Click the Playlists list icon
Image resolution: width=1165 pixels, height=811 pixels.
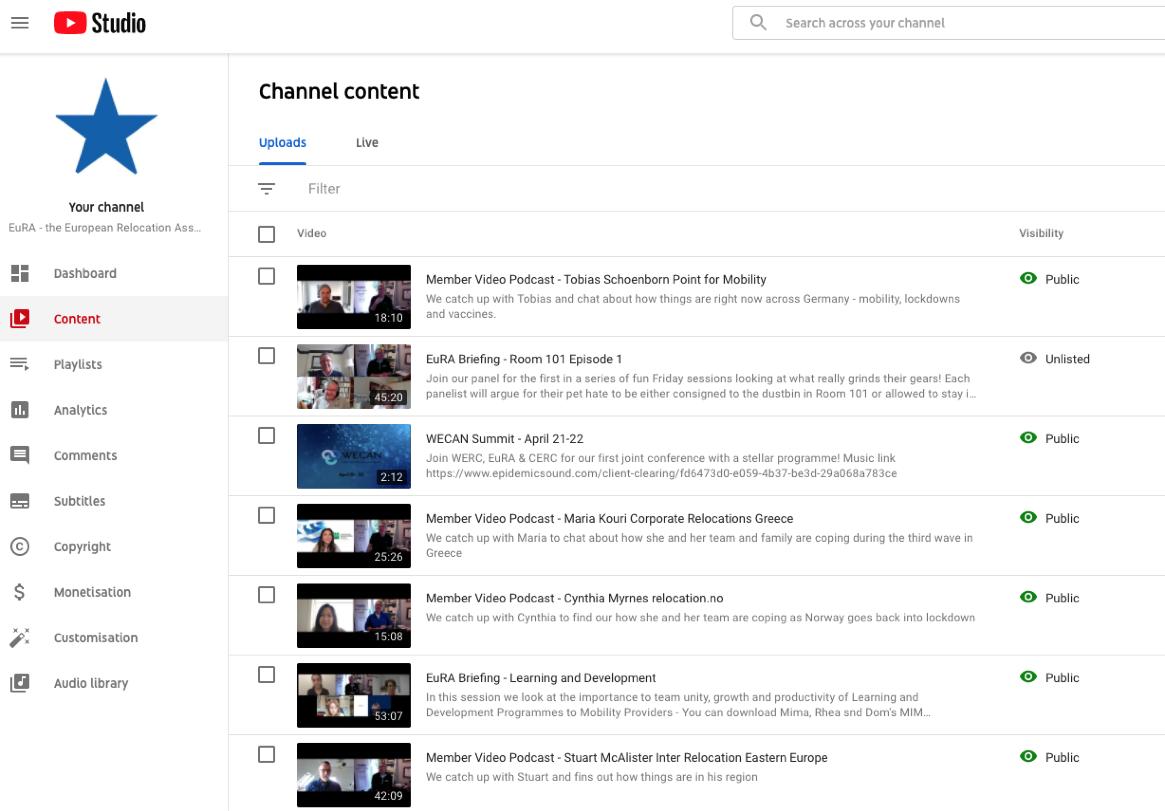click(20, 364)
